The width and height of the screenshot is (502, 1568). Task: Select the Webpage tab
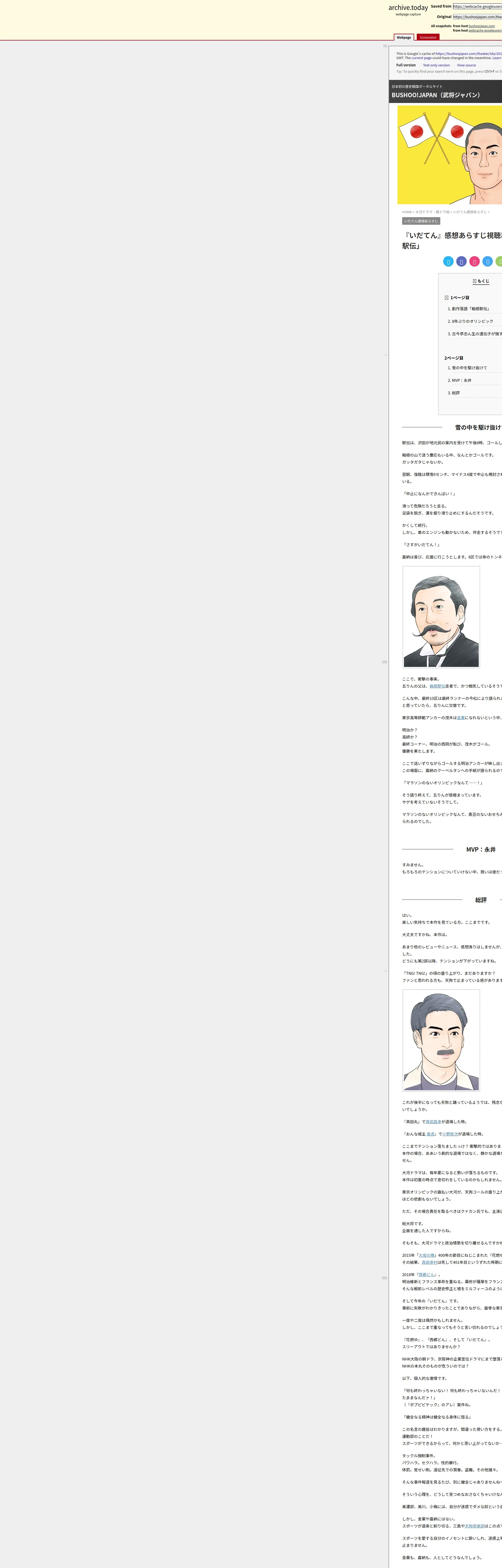pyautogui.click(x=404, y=37)
